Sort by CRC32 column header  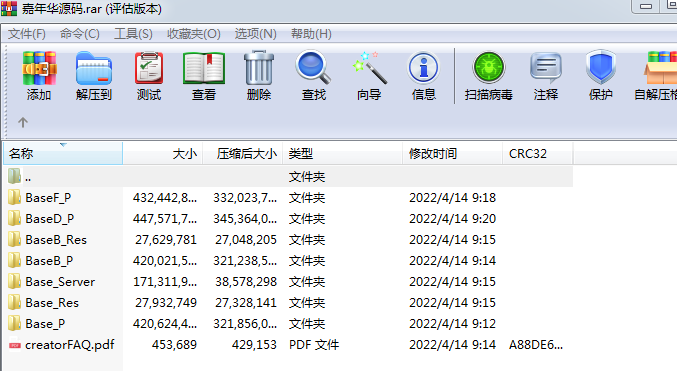(x=538, y=154)
